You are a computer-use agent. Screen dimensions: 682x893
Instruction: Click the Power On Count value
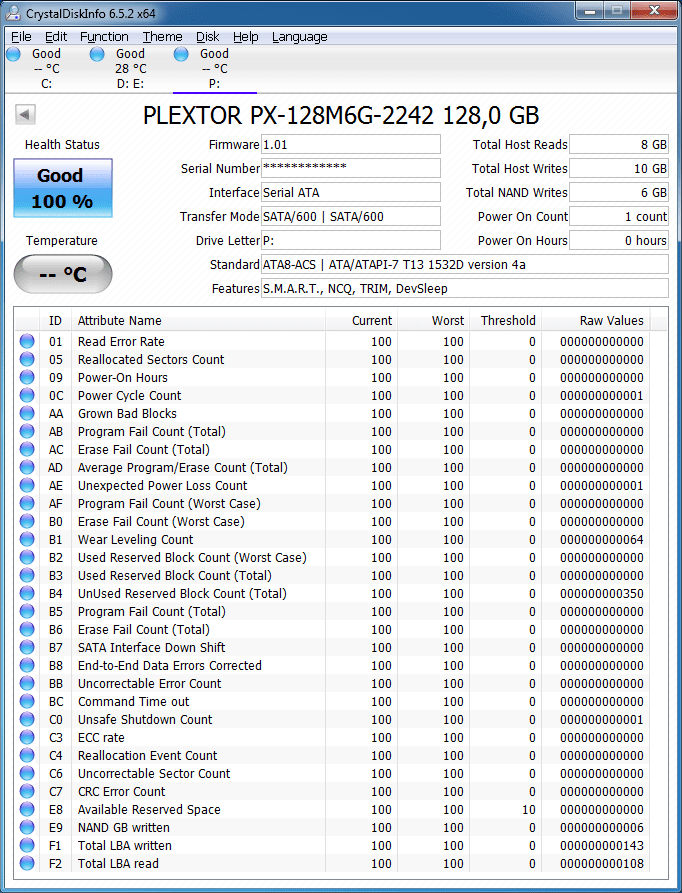click(619, 216)
